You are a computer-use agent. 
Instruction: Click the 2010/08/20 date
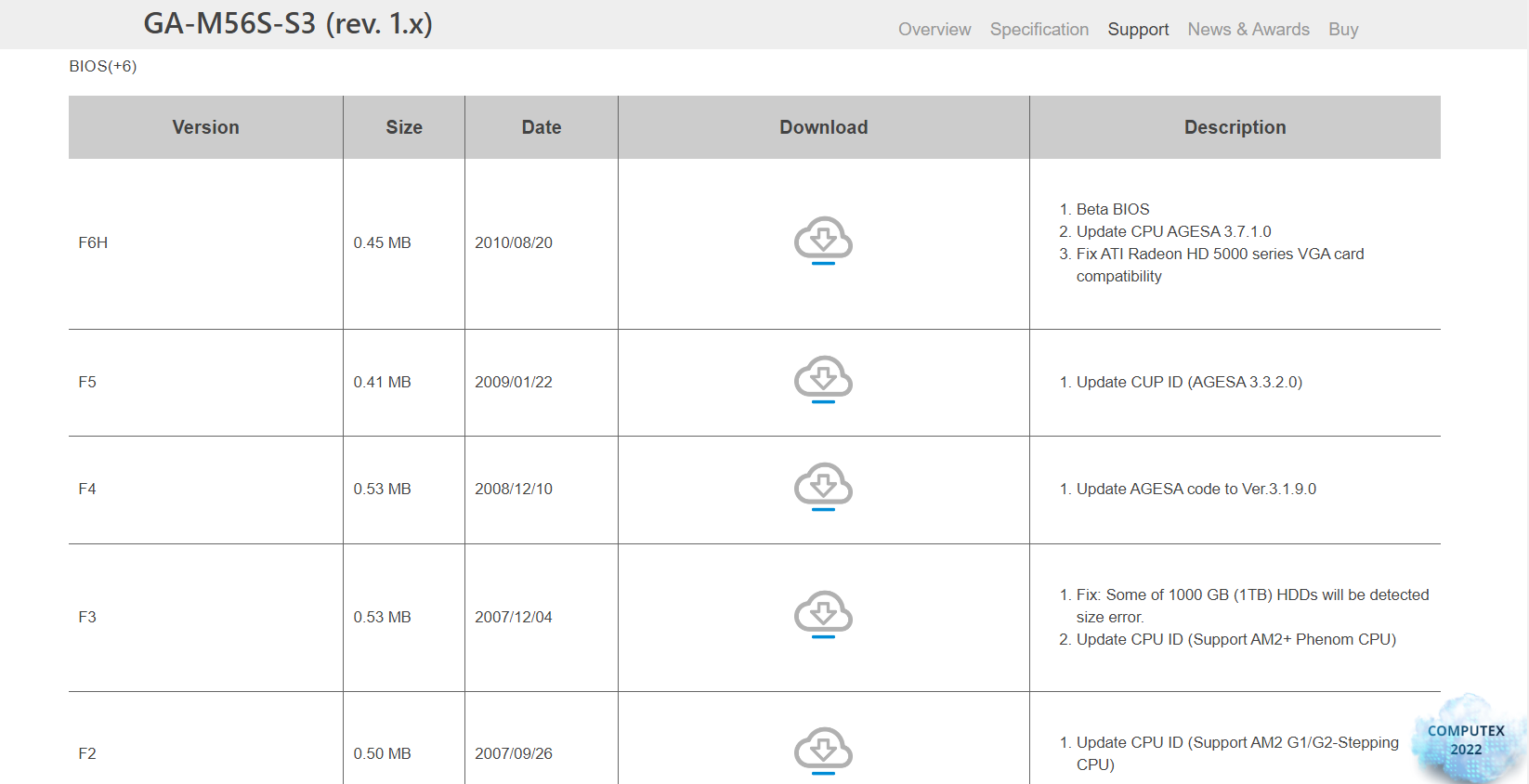point(514,243)
